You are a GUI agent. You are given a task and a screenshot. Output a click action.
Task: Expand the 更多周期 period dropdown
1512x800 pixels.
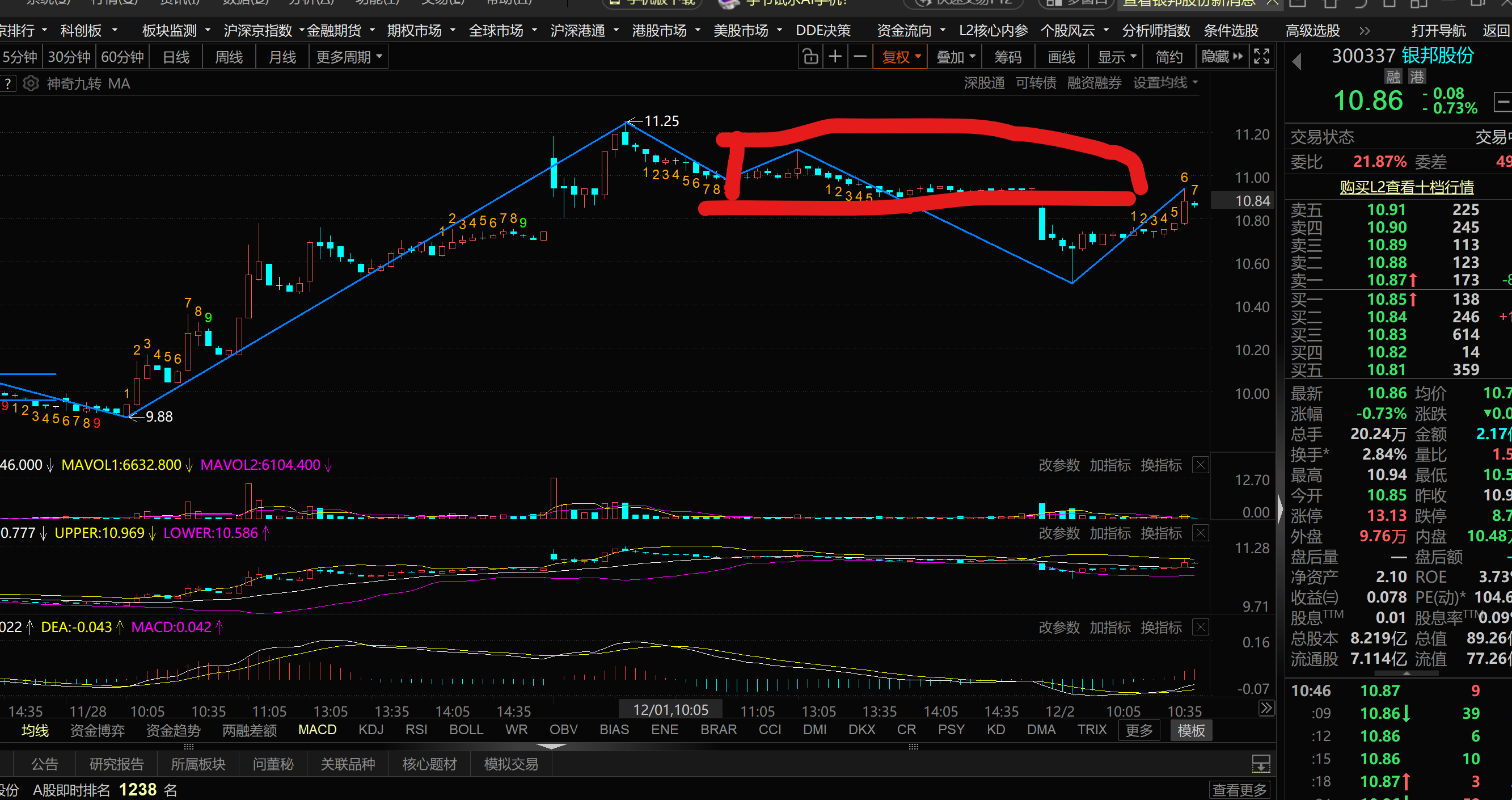[x=349, y=57]
